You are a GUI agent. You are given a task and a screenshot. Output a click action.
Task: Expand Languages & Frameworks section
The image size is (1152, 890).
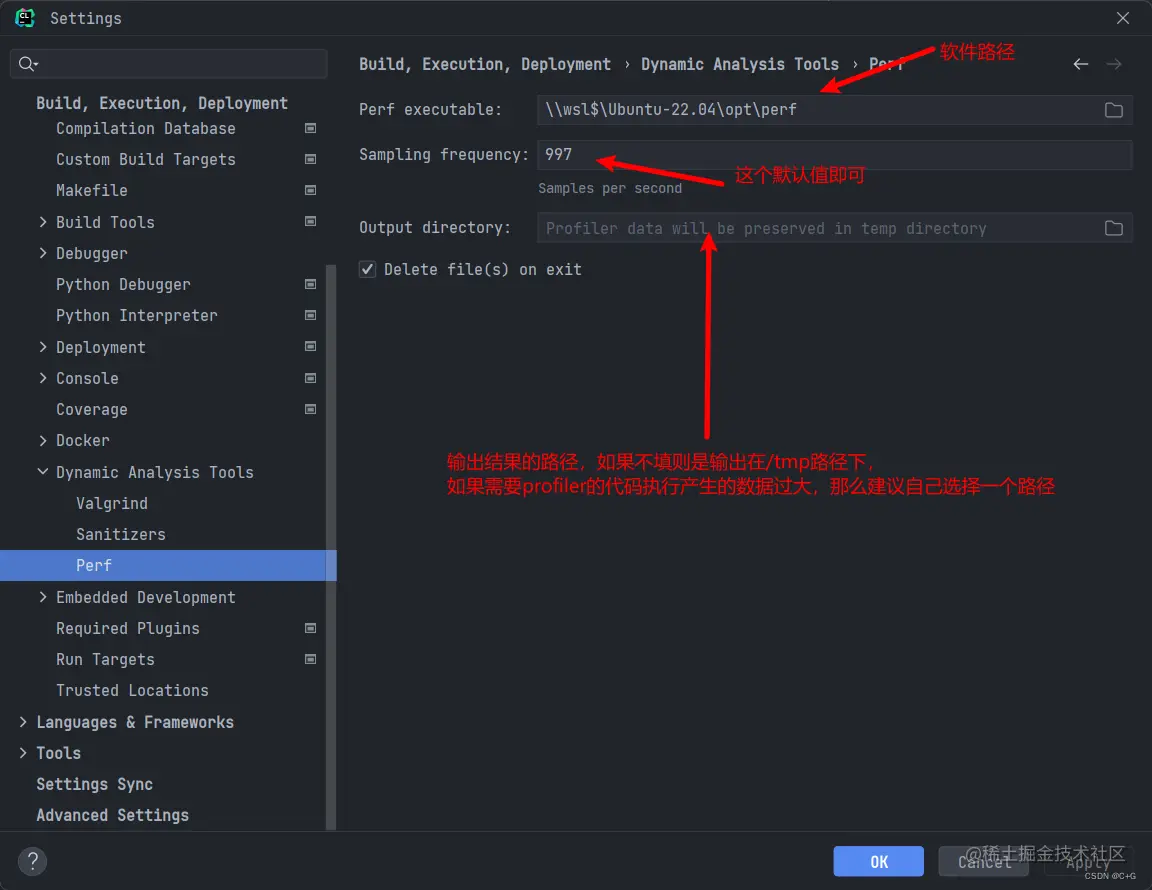click(23, 722)
